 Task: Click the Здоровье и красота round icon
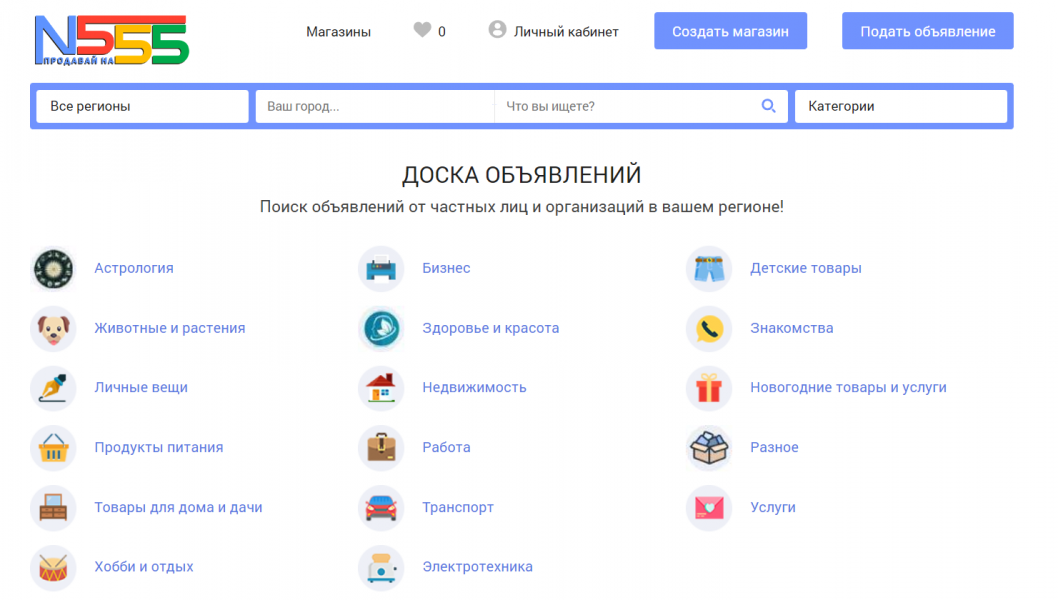click(381, 329)
